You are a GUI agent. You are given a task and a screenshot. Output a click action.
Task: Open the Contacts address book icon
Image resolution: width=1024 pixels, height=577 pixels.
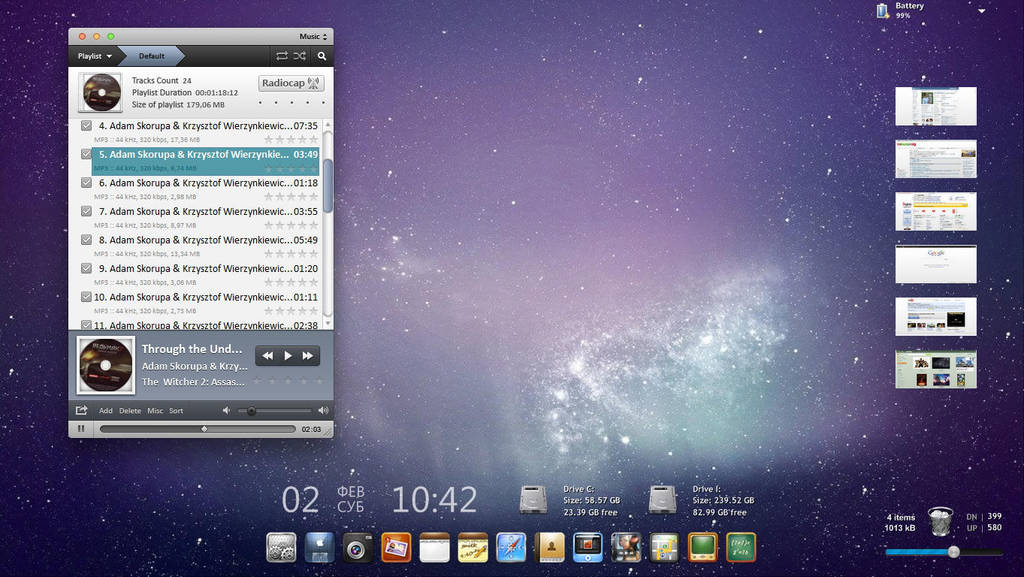pos(550,548)
